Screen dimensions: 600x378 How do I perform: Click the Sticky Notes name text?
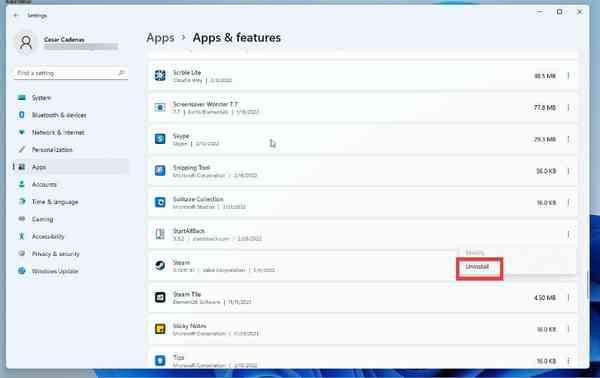pos(189,326)
